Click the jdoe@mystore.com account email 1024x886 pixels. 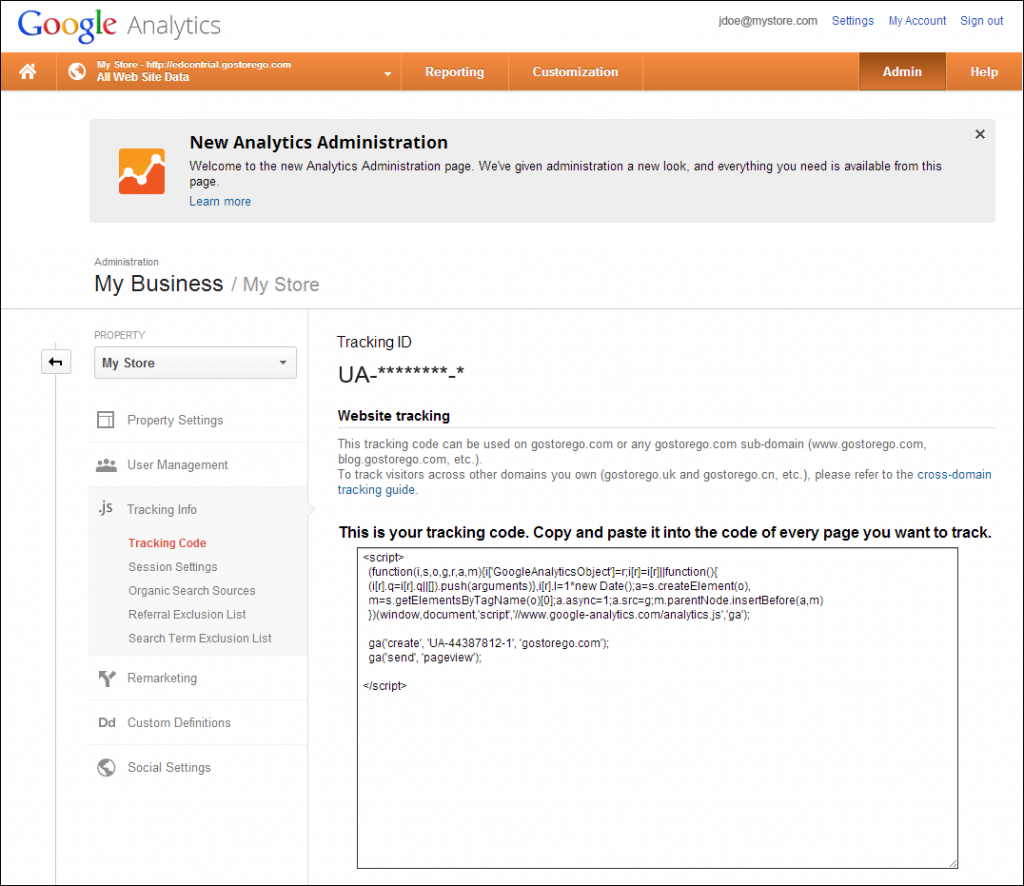[x=767, y=21]
